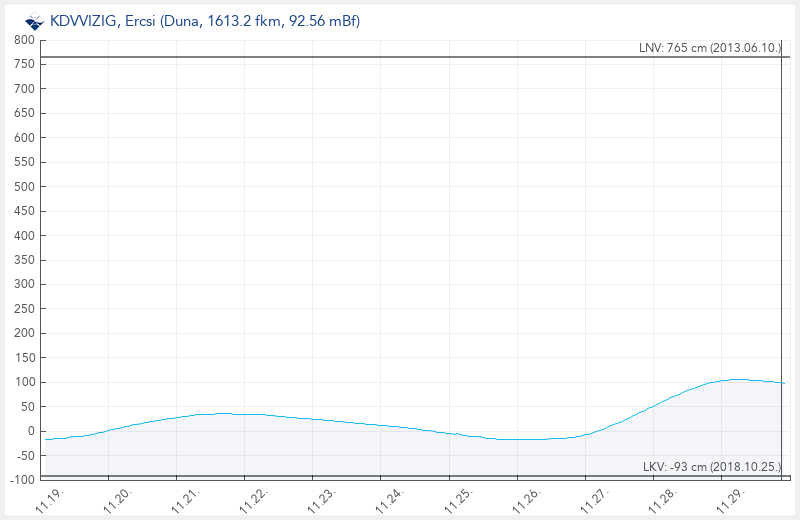Click the LKV: -93 cm label
Screen dimensions: 800x520
711,467
